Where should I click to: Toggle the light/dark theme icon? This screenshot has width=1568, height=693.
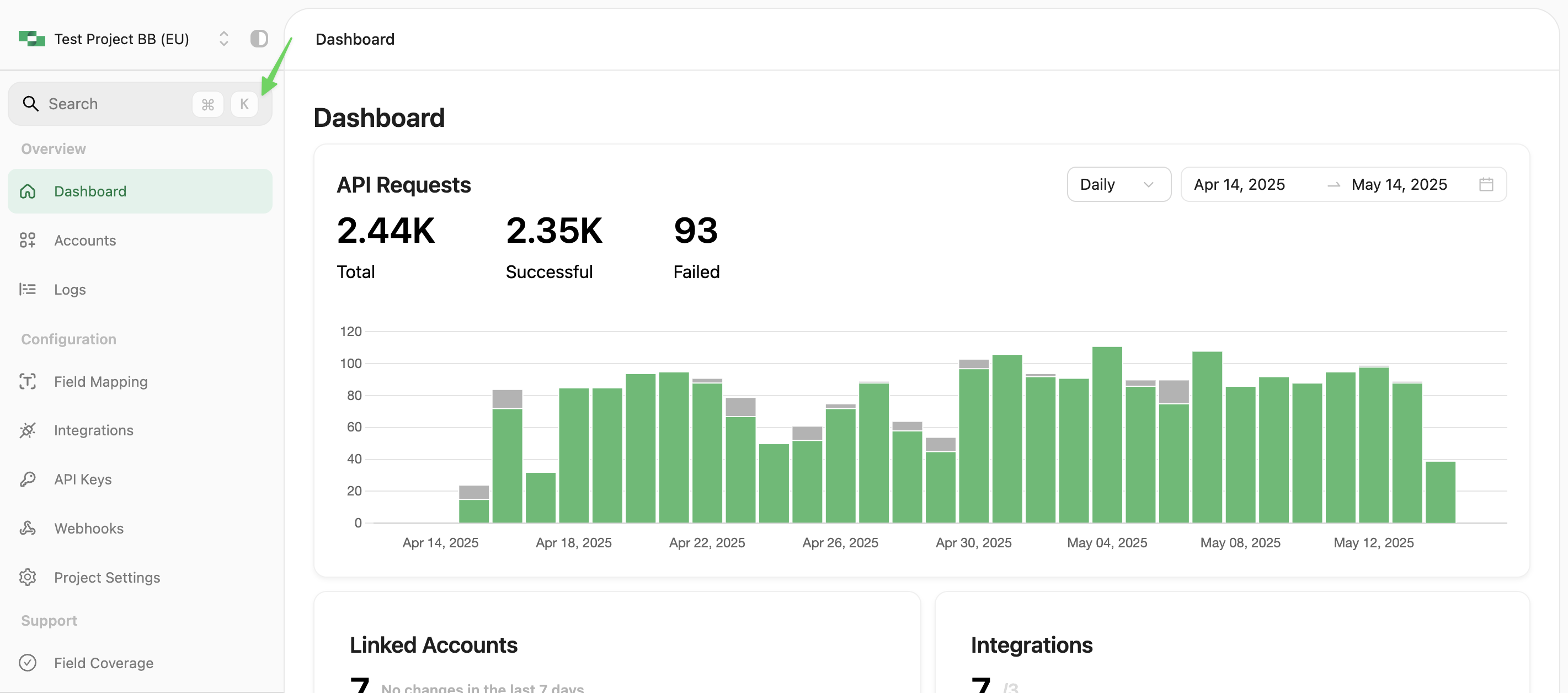[259, 39]
